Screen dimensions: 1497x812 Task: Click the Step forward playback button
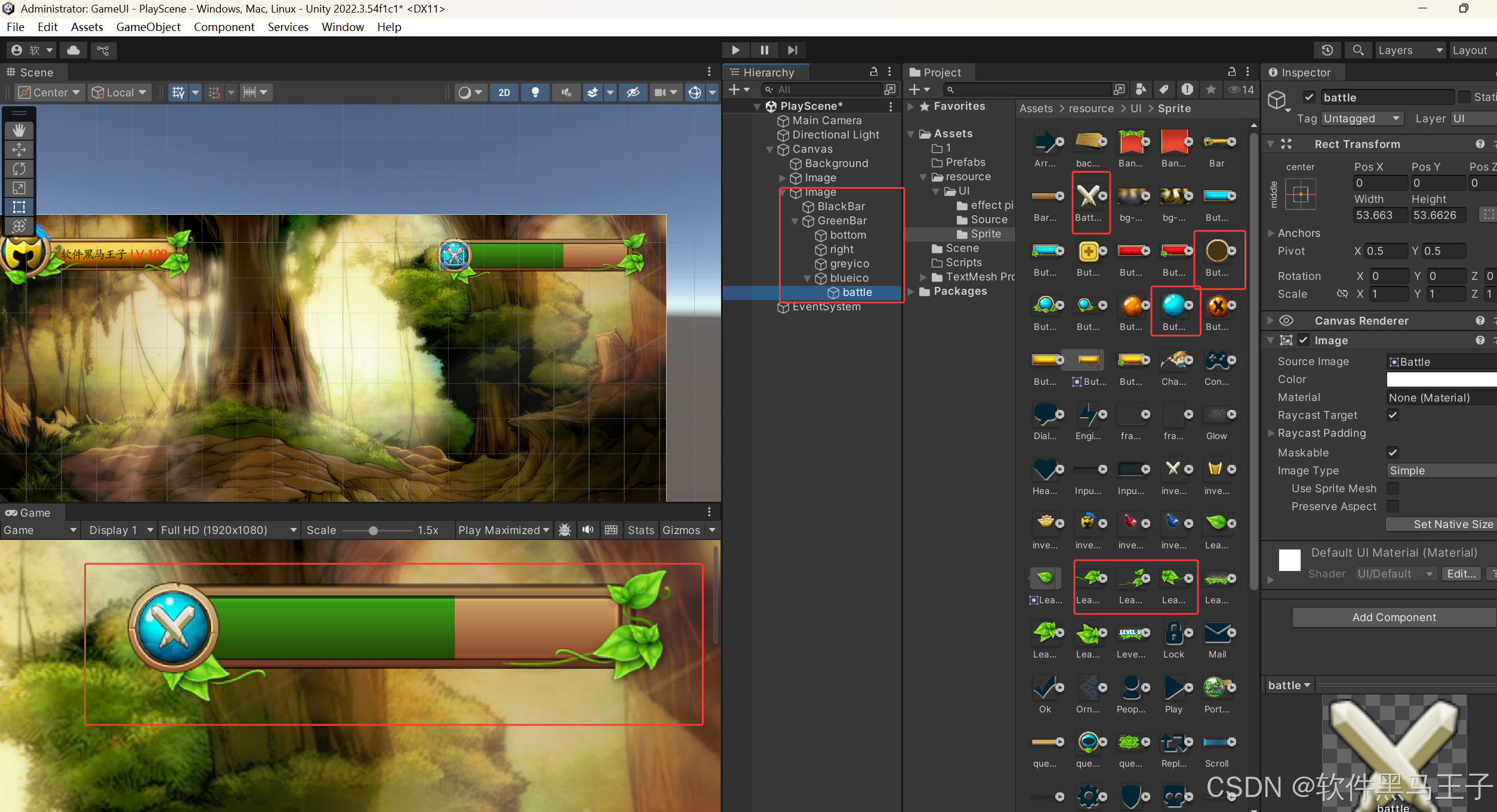click(792, 50)
